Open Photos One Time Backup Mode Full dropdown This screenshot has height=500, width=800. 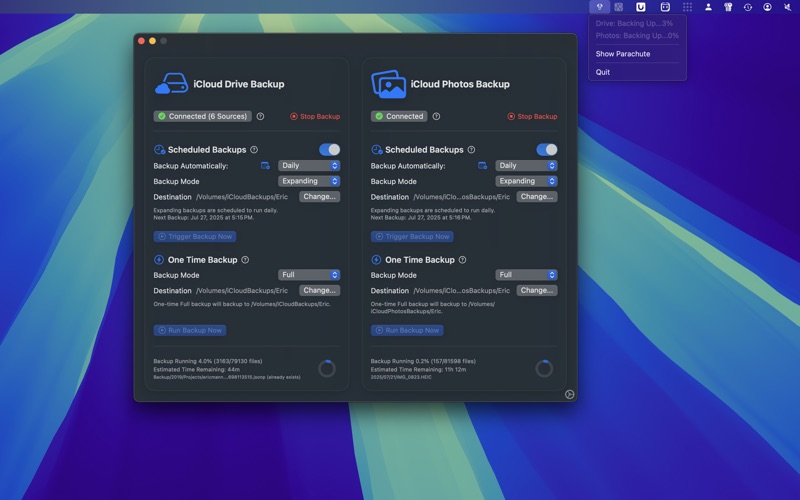527,275
